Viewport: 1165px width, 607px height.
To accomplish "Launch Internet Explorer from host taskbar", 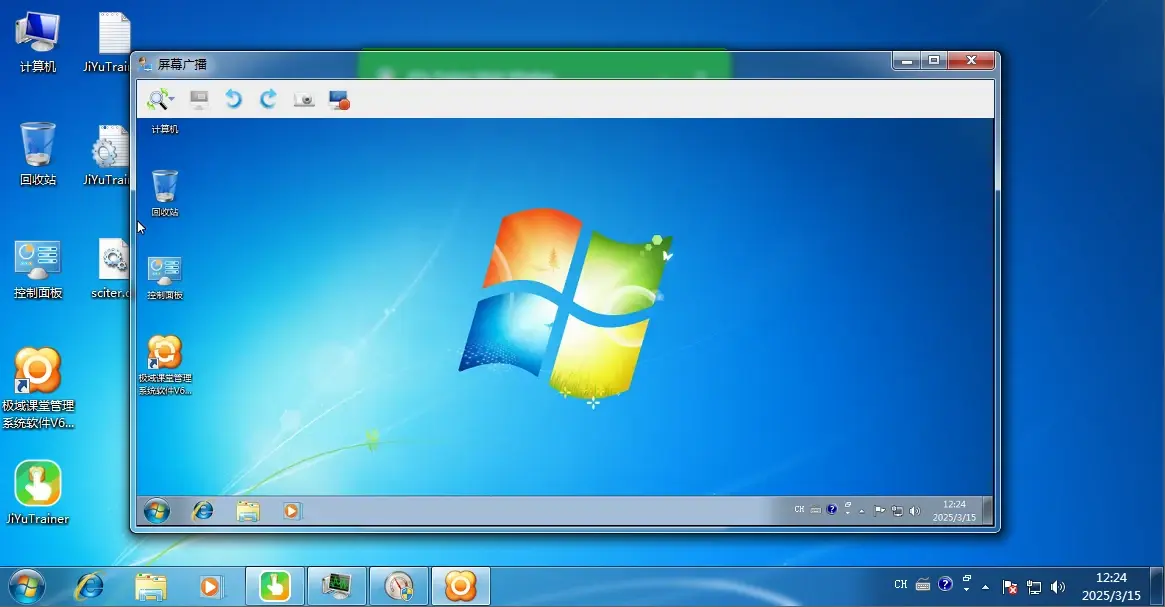I will [x=89, y=587].
